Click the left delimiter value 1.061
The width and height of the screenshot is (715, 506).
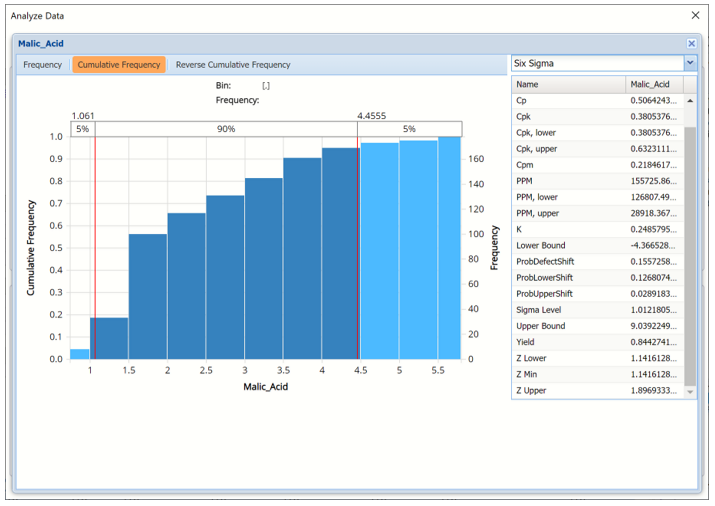tap(83, 115)
